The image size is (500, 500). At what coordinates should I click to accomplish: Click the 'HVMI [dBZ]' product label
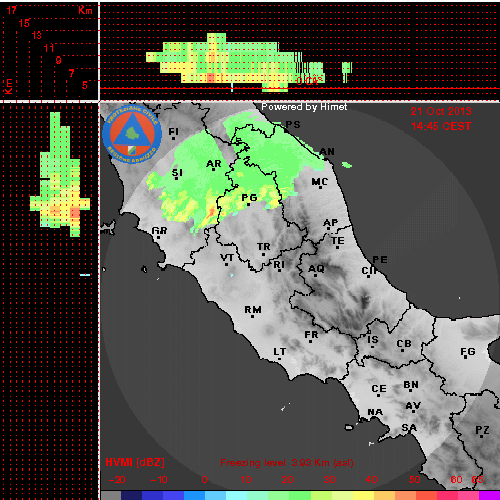click(x=135, y=462)
